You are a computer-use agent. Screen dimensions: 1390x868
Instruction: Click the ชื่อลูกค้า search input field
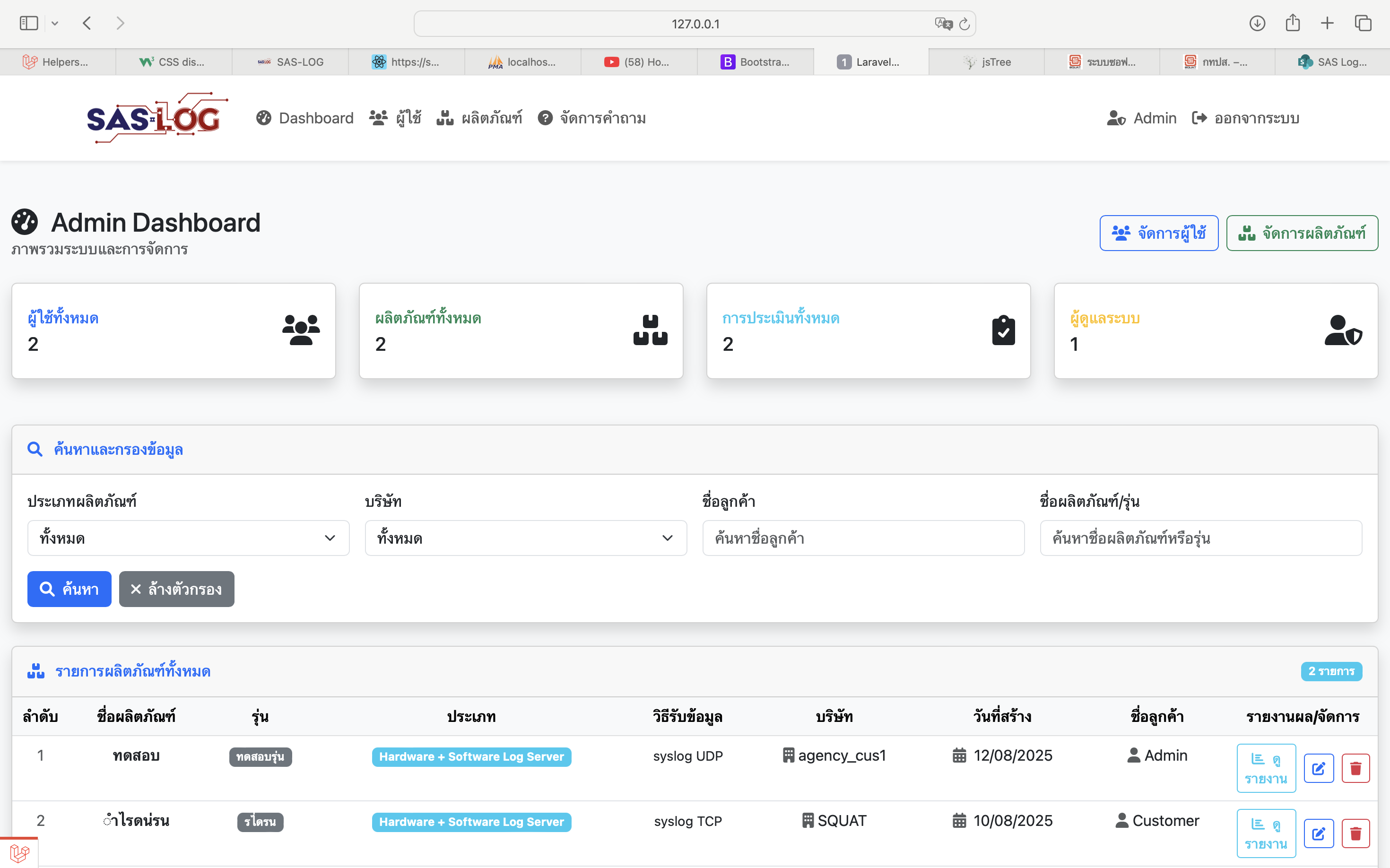tap(863, 538)
